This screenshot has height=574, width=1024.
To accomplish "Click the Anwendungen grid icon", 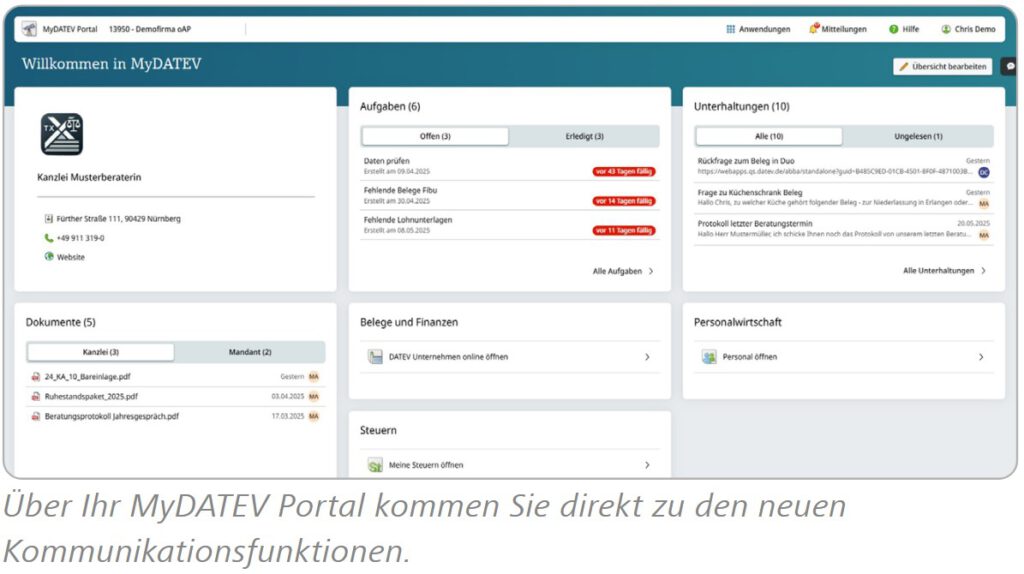I will [731, 29].
